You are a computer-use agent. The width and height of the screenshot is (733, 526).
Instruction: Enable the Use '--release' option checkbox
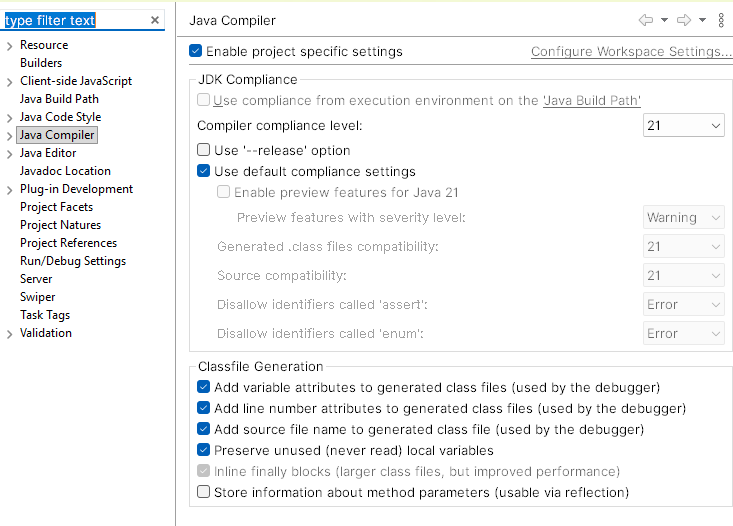(203, 150)
